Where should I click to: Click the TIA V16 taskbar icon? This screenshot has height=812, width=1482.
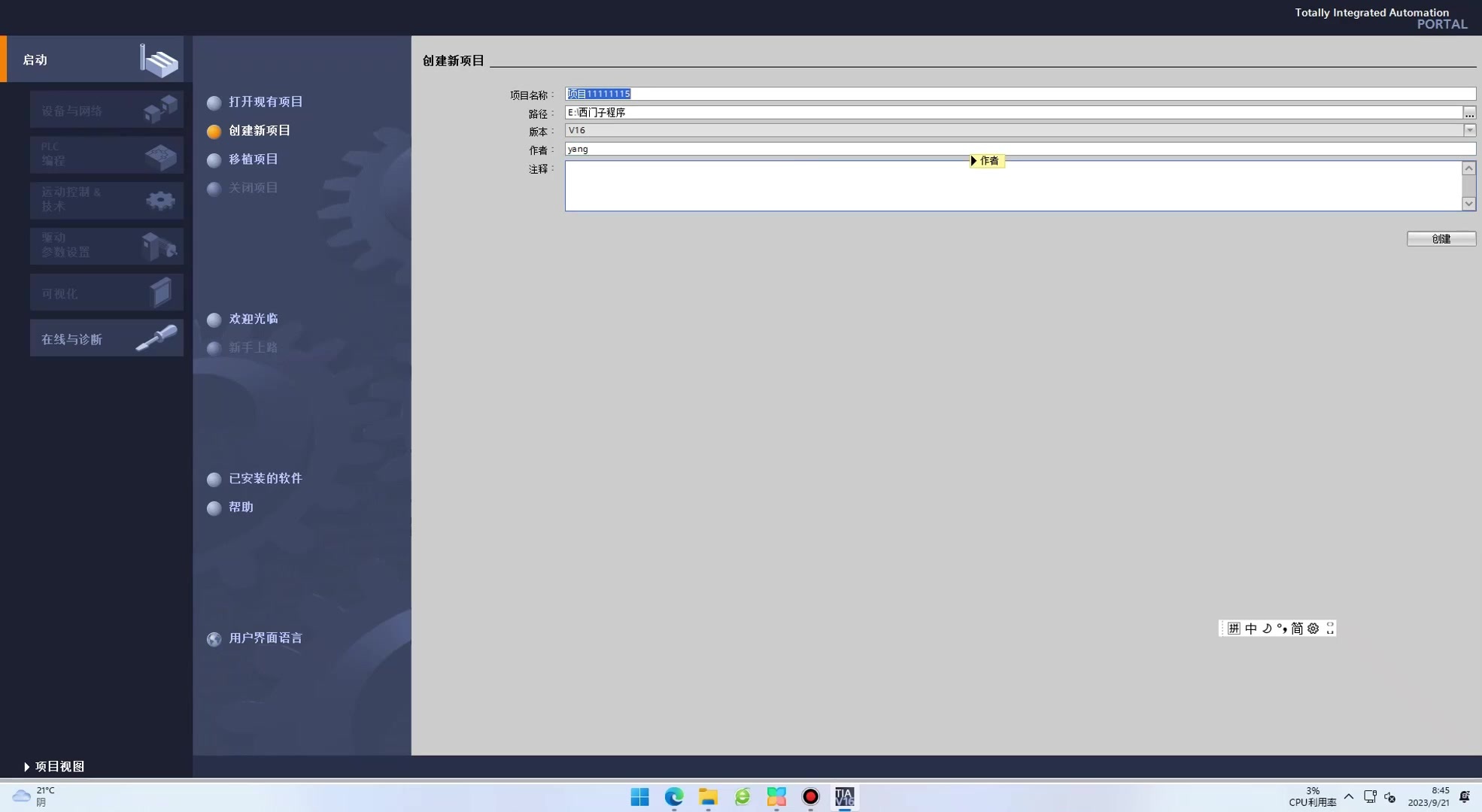coord(845,797)
